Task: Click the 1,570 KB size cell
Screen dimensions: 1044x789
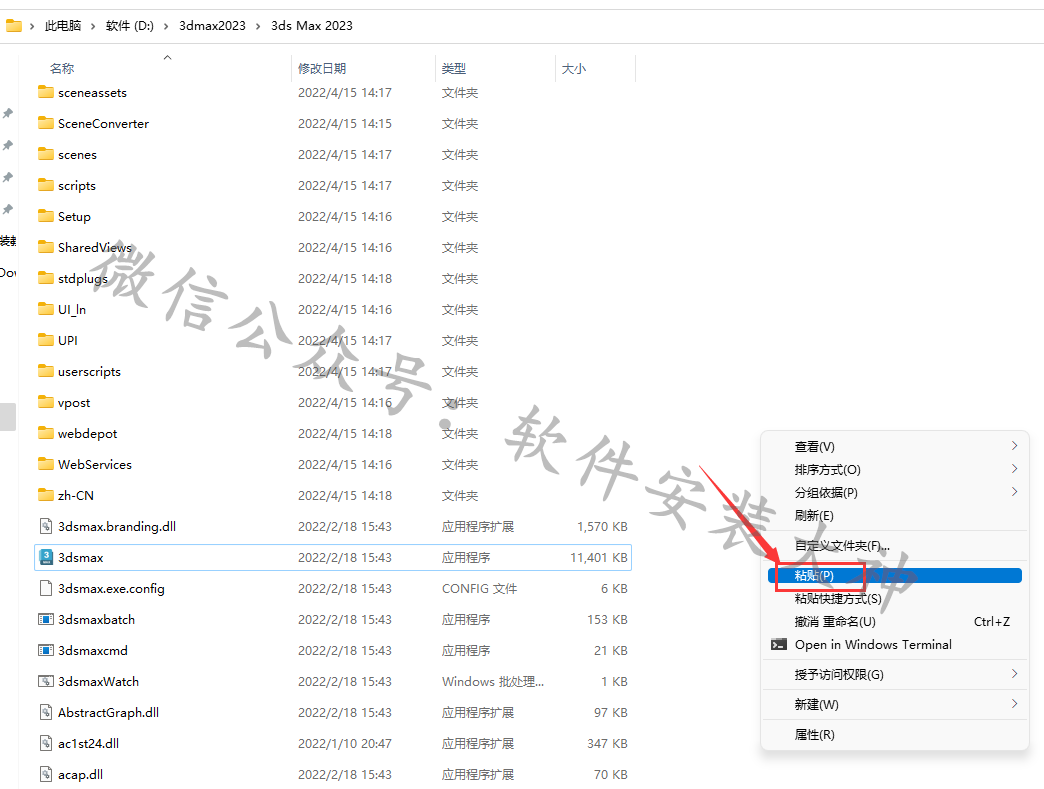Action: [602, 526]
